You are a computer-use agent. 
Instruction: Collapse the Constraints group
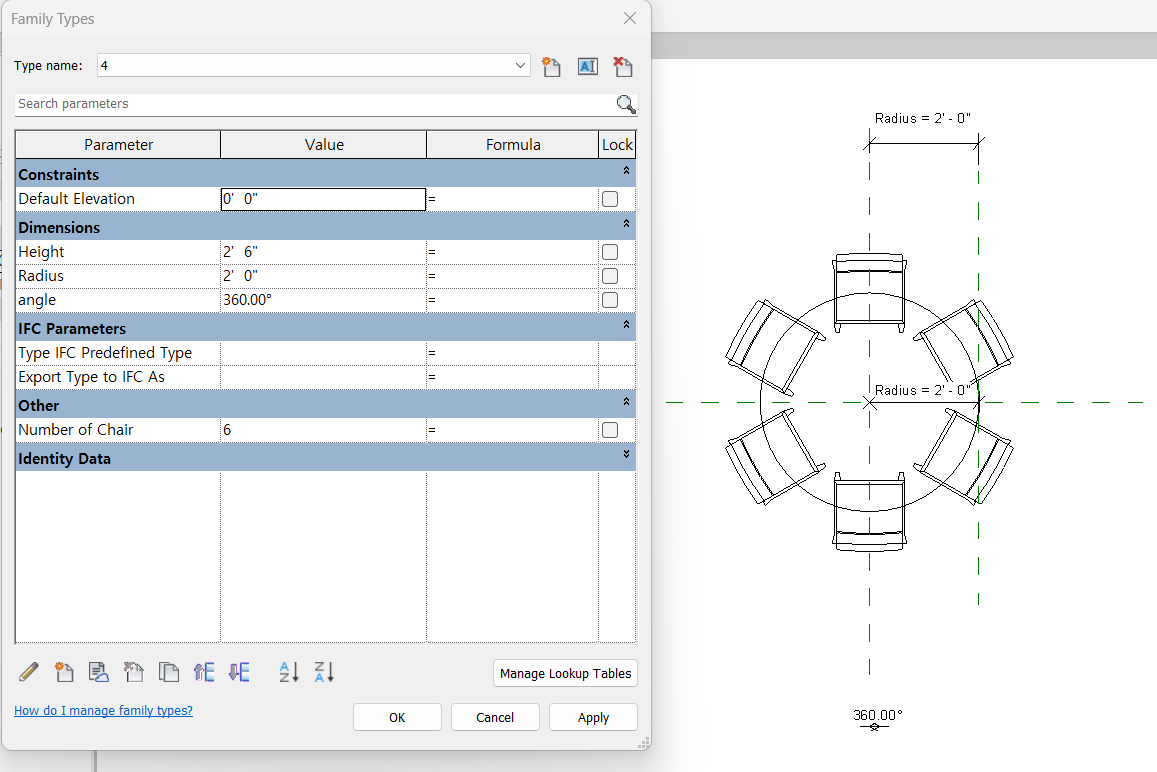click(x=626, y=170)
